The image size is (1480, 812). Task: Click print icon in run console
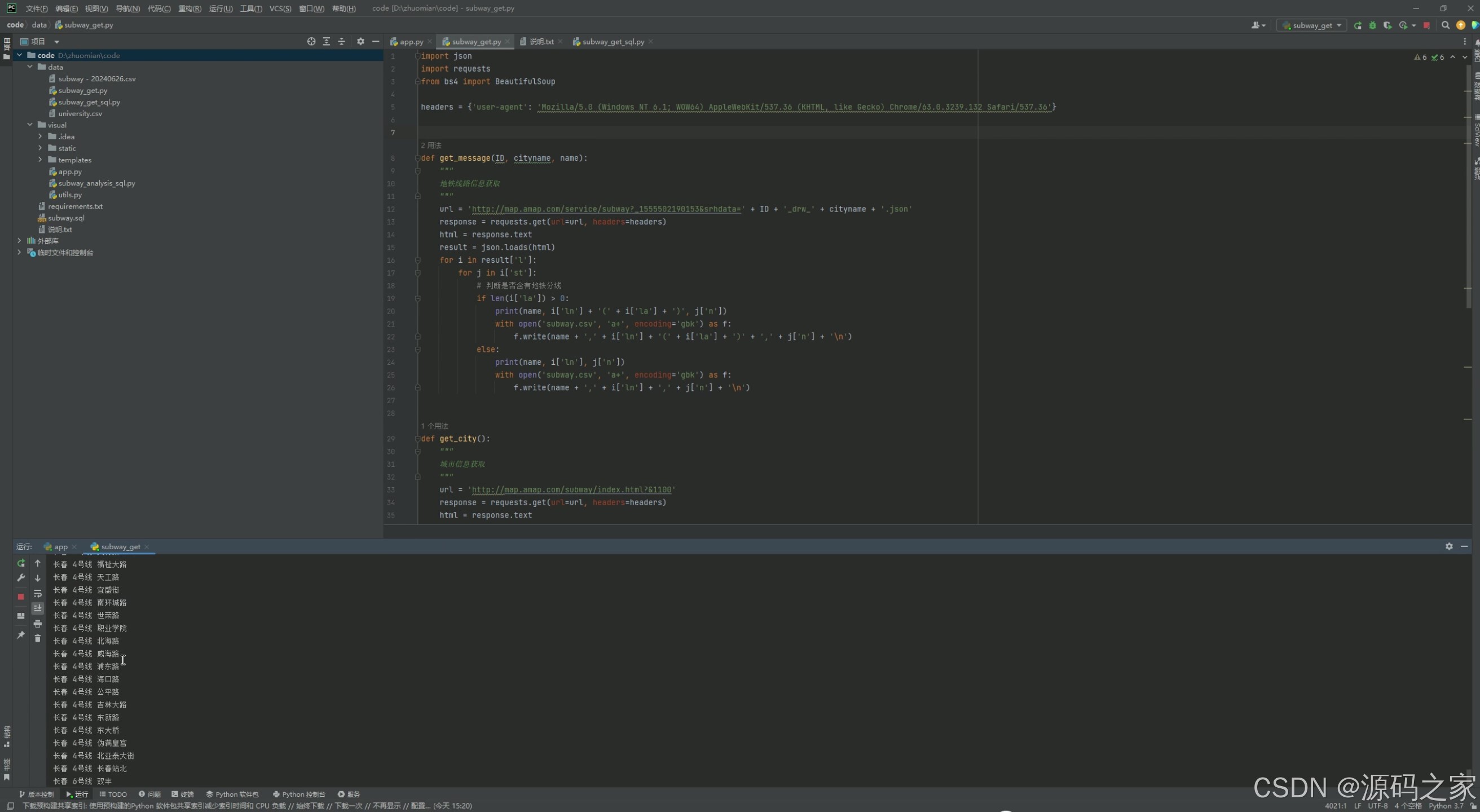pyautogui.click(x=38, y=624)
